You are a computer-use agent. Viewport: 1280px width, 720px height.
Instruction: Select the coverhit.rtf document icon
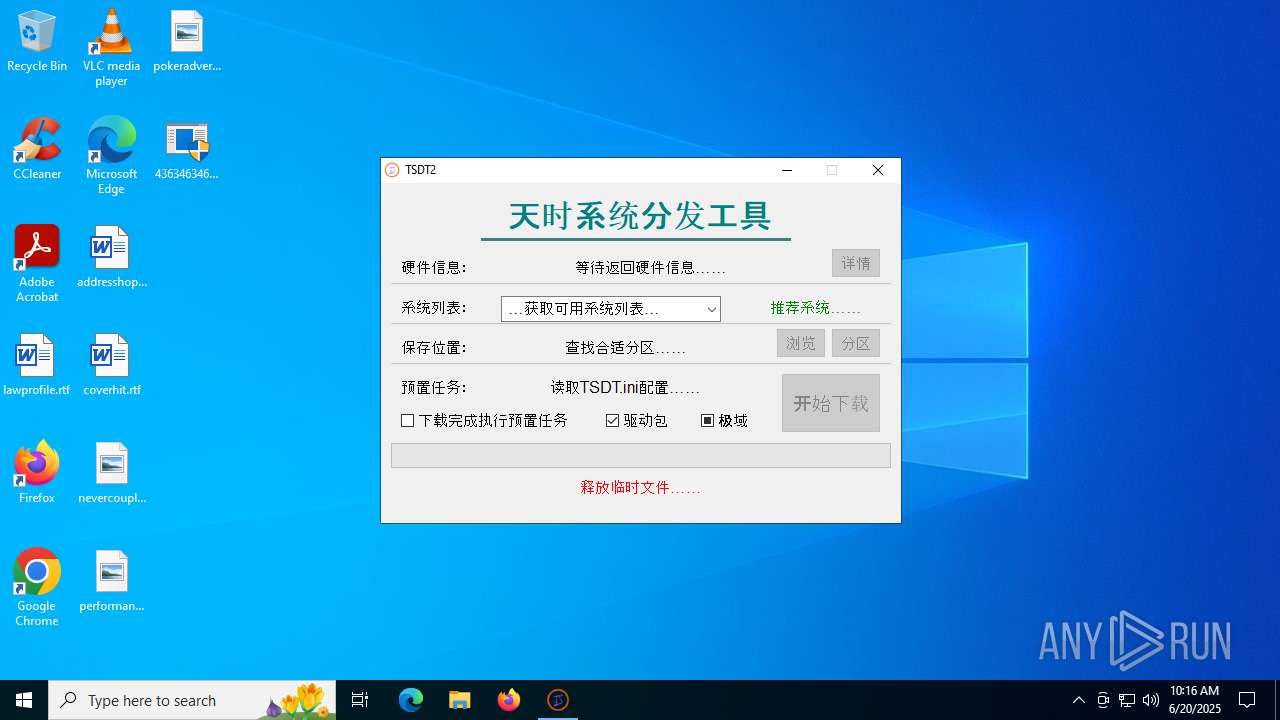[x=111, y=365]
